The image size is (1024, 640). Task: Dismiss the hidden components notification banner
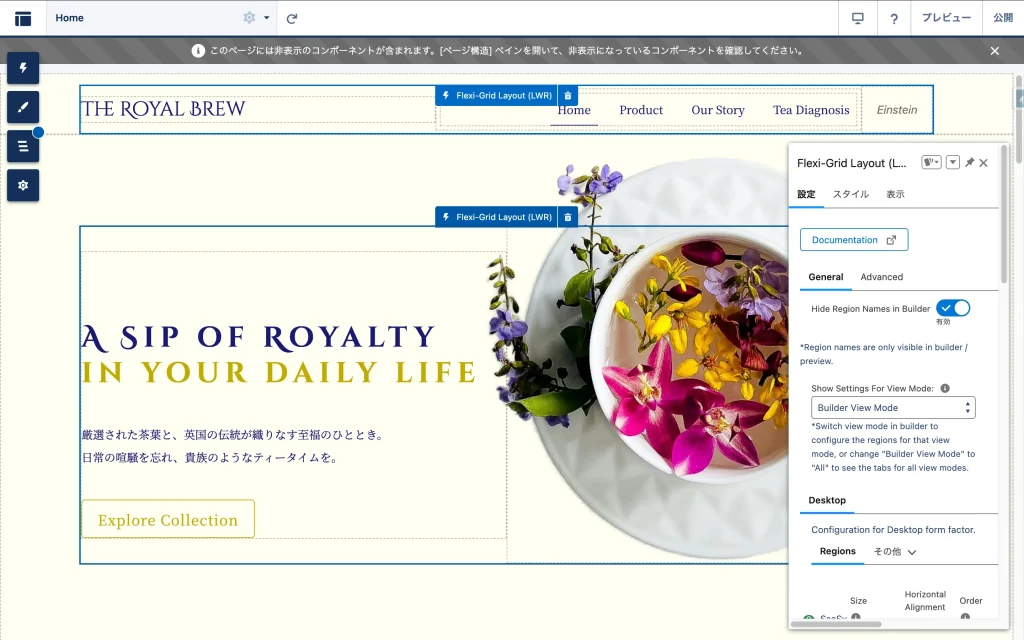tap(994, 51)
